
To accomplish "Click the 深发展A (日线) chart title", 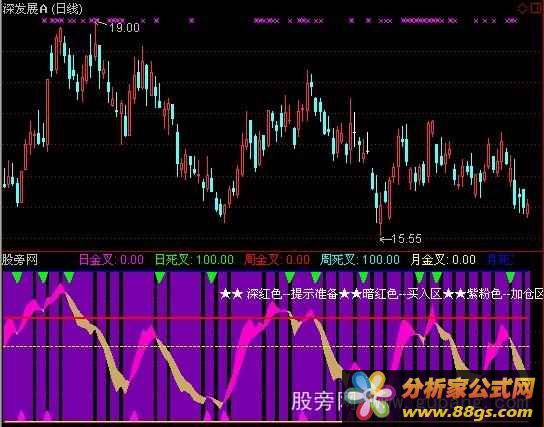I will coord(42,9).
